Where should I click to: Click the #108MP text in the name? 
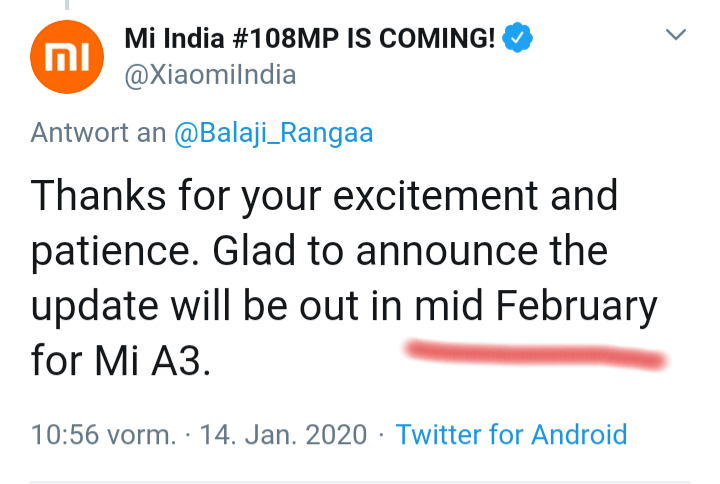coord(286,38)
